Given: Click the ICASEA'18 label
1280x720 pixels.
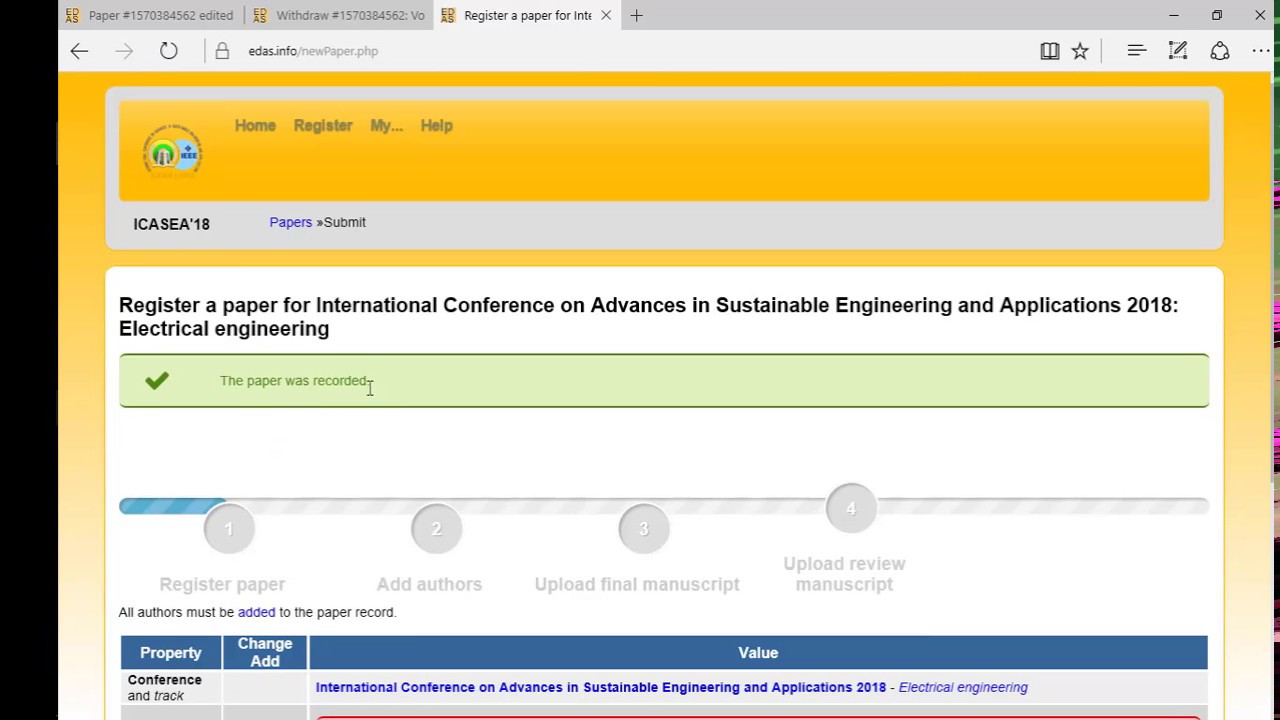Looking at the screenshot, I should [172, 224].
